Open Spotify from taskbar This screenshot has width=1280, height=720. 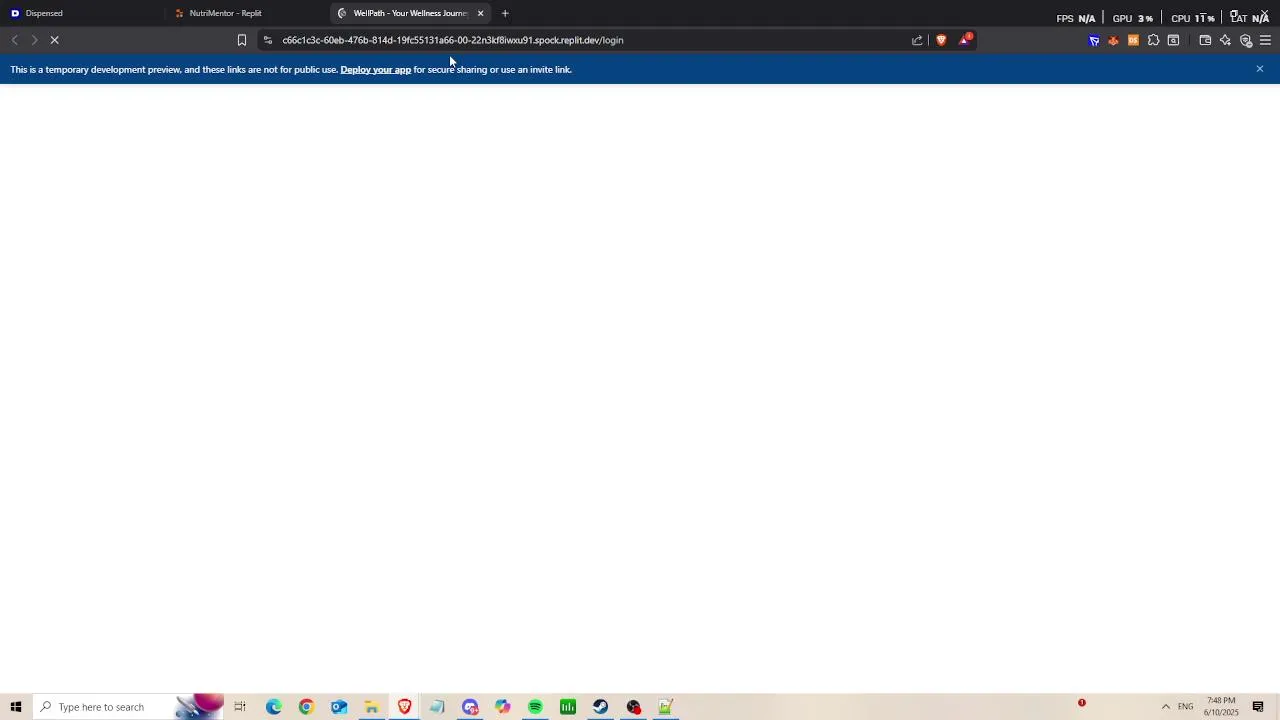point(535,707)
